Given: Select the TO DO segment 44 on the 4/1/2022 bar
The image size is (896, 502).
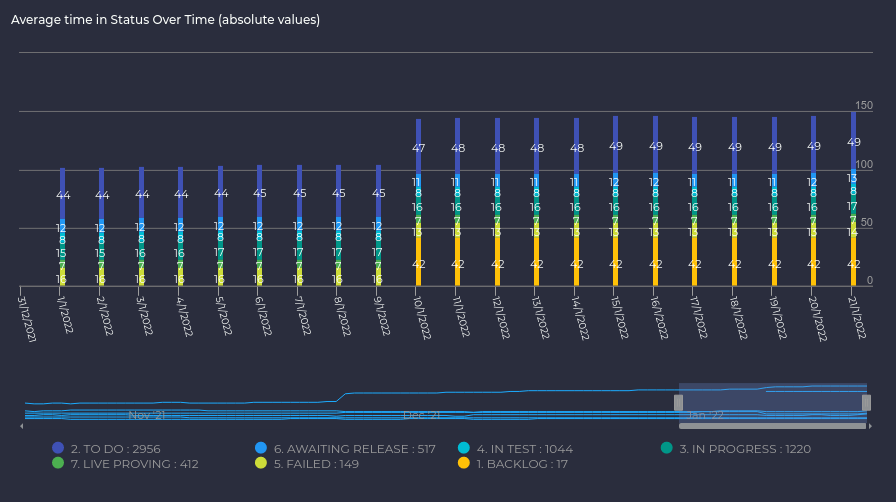Looking at the screenshot, I should 181,193.
